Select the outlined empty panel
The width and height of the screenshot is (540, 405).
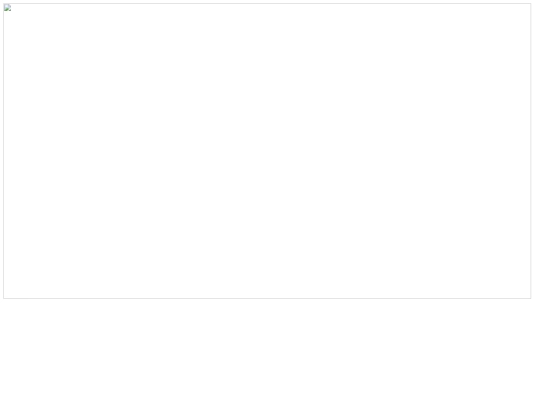267,151
